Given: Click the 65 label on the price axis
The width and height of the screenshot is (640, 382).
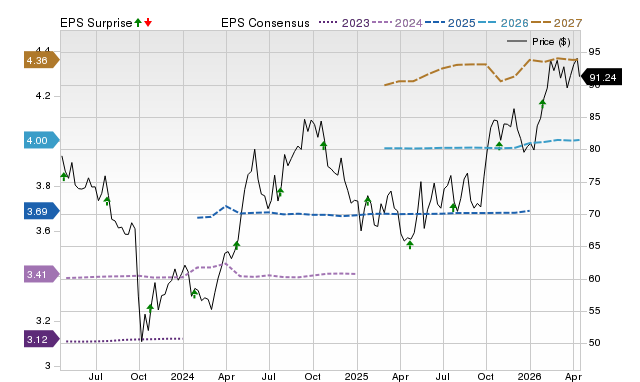Looking at the screenshot, I should [x=594, y=246].
